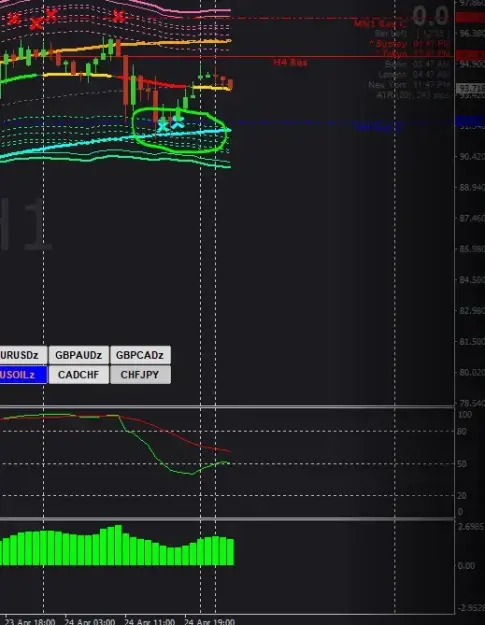Select the CADCHF symbol button
Viewport: 485px width, 625px height.
pos(79,374)
